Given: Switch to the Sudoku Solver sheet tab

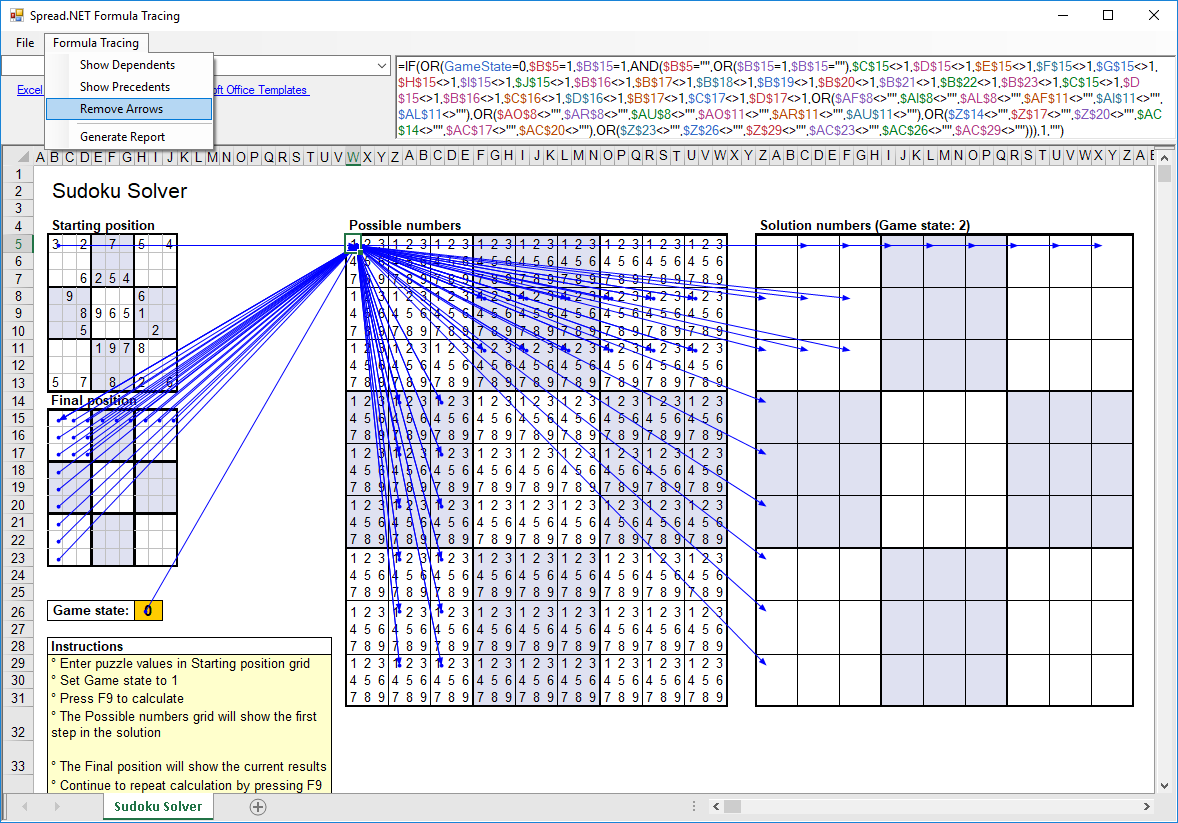Looking at the screenshot, I should coord(157,807).
